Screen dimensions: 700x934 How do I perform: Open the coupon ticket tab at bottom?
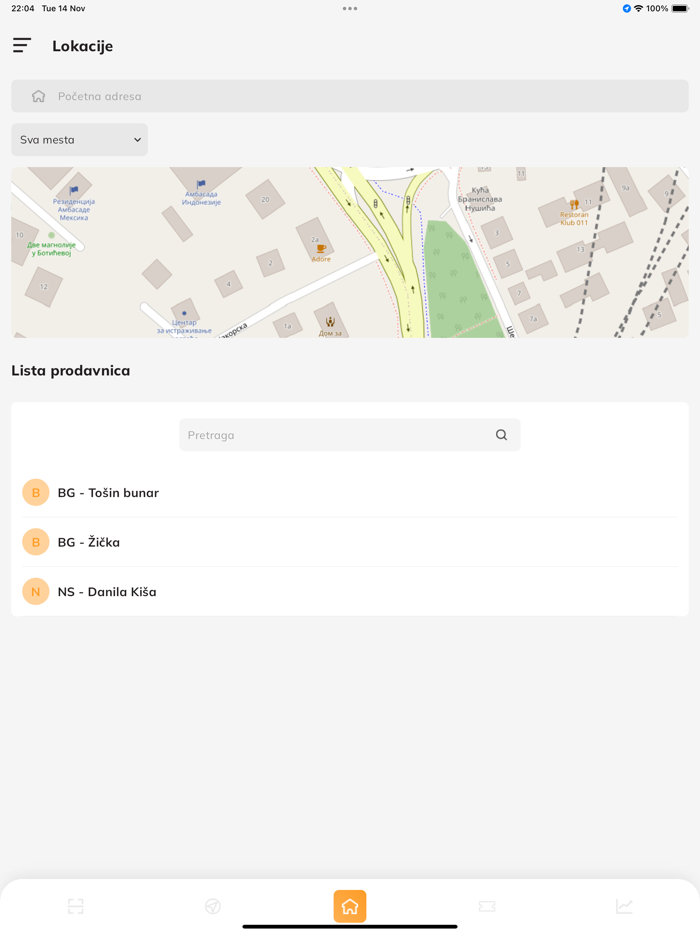[487, 906]
